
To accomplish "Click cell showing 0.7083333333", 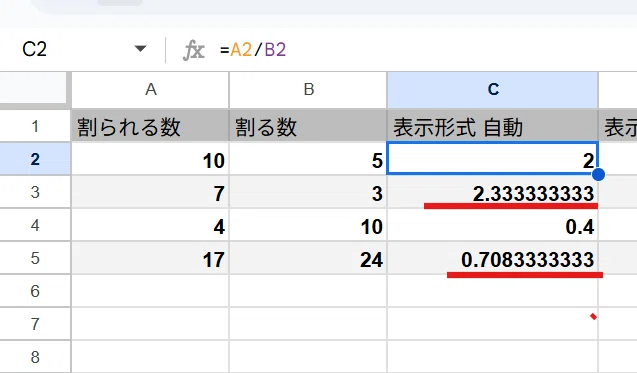I will 493,258.
